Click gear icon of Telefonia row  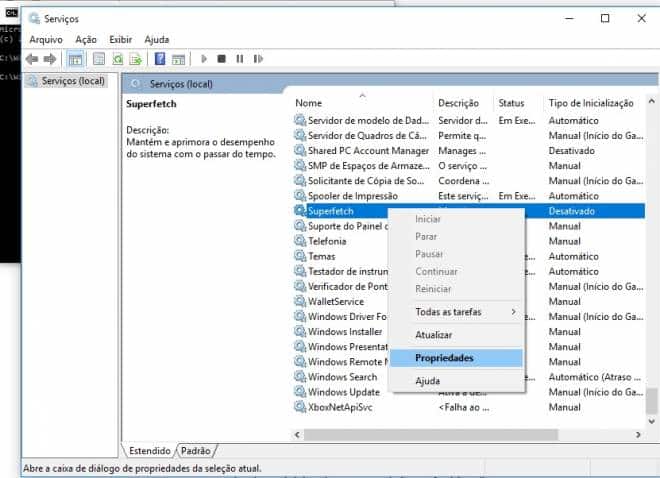[300, 241]
